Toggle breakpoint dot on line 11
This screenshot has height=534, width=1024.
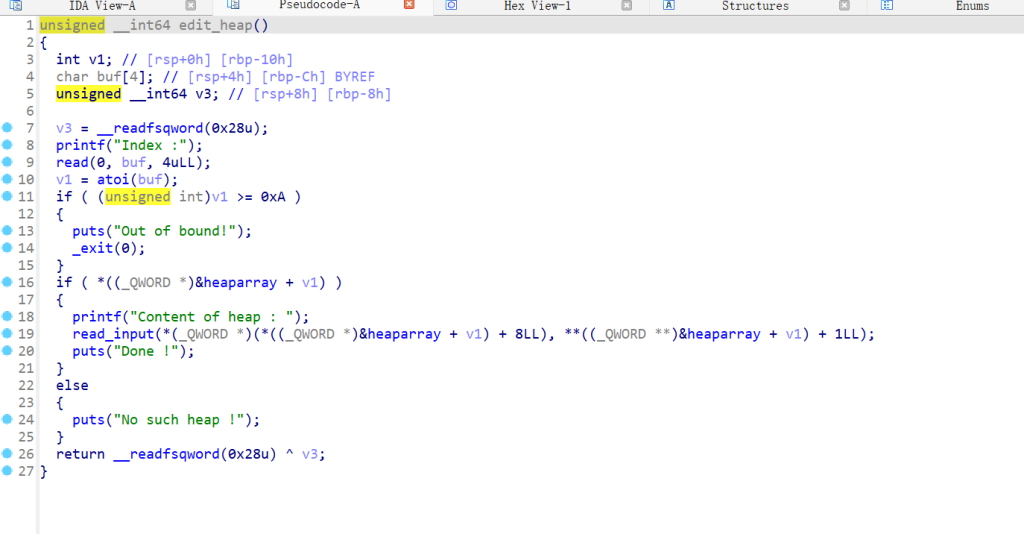[x=7, y=197]
